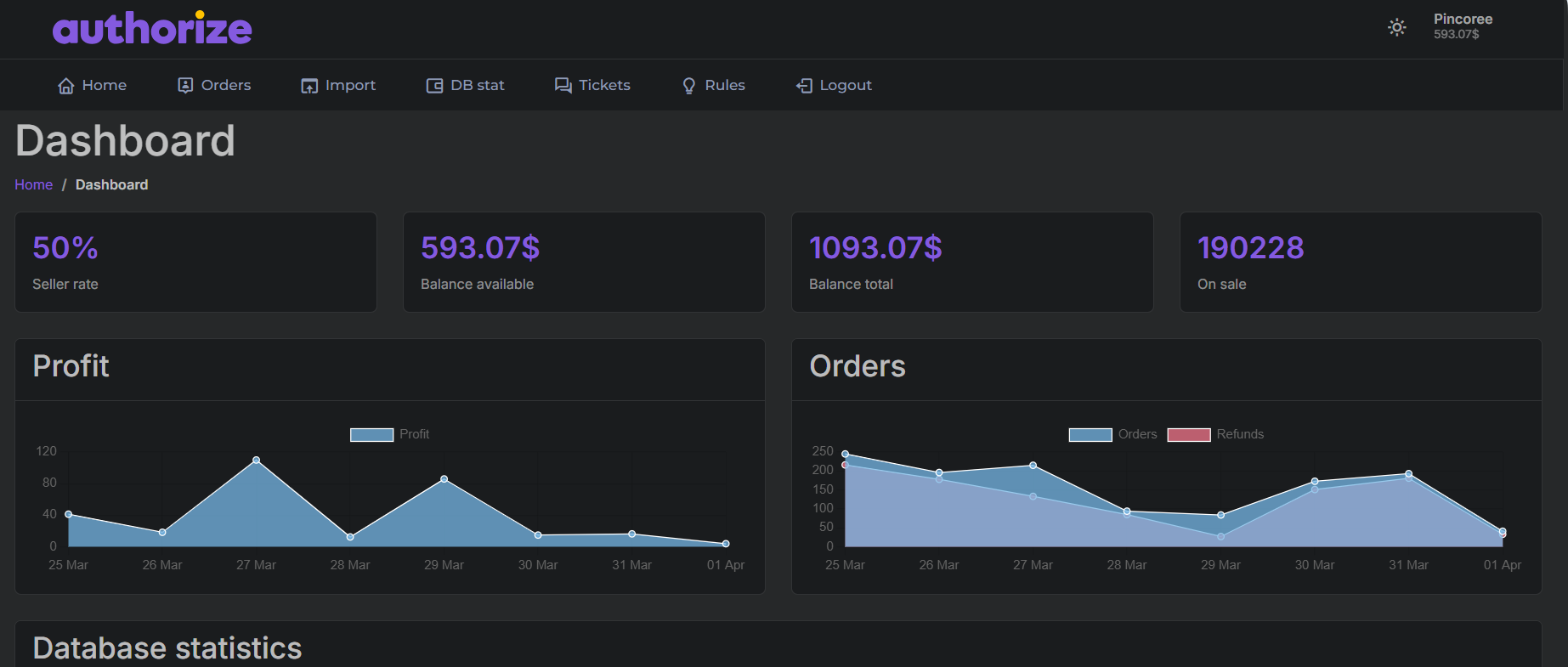Toggle light theme with the sun icon
The width and height of the screenshot is (1568, 667).
tap(1396, 27)
